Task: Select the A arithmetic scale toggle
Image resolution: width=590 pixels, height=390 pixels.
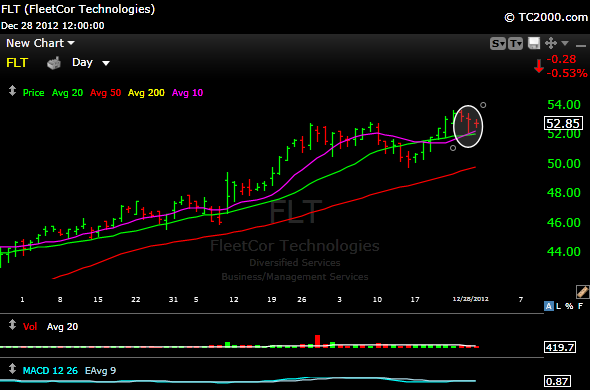Action: point(549,306)
